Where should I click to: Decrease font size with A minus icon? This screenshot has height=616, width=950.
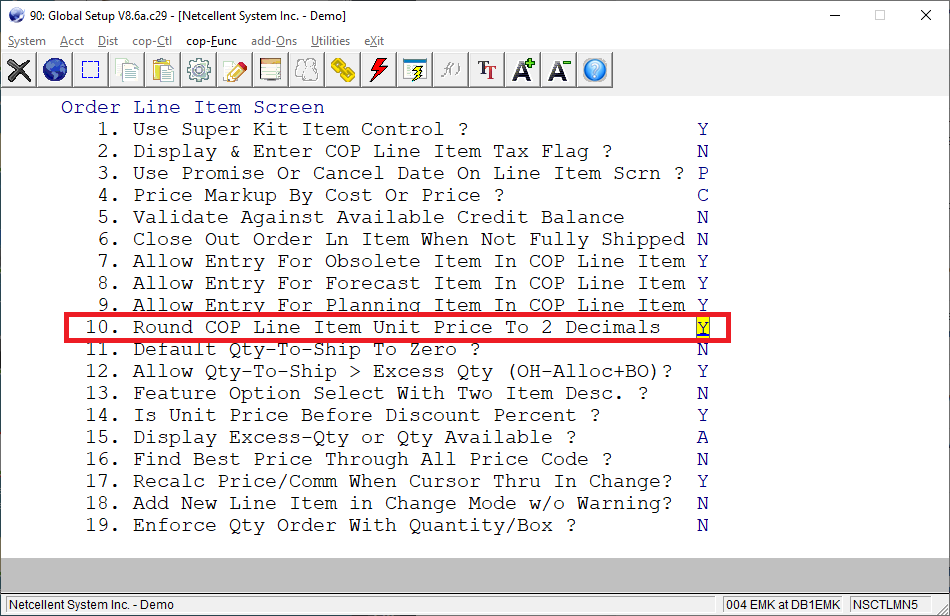[x=559, y=70]
